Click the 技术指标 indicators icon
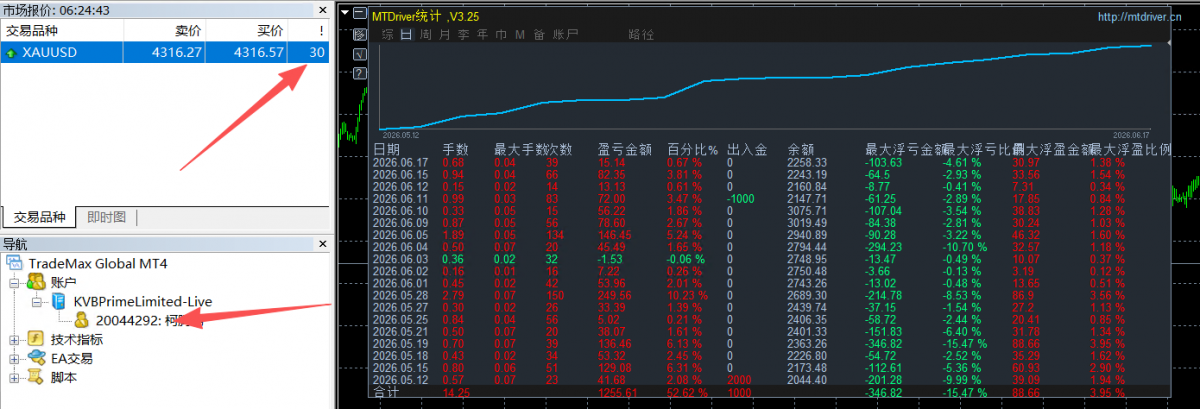 click(x=36, y=339)
